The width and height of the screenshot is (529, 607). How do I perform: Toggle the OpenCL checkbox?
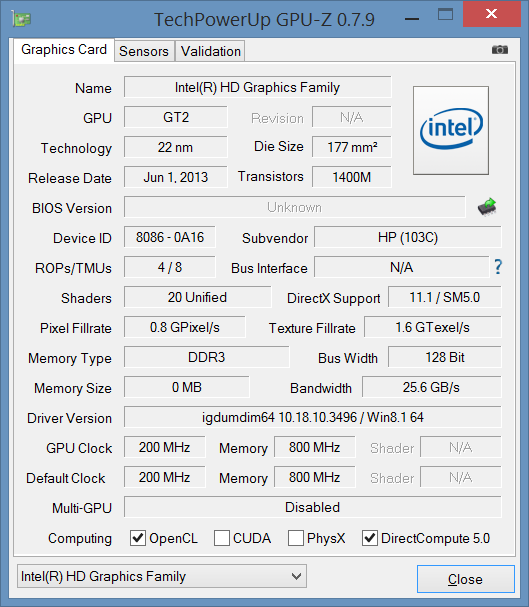click(138, 538)
